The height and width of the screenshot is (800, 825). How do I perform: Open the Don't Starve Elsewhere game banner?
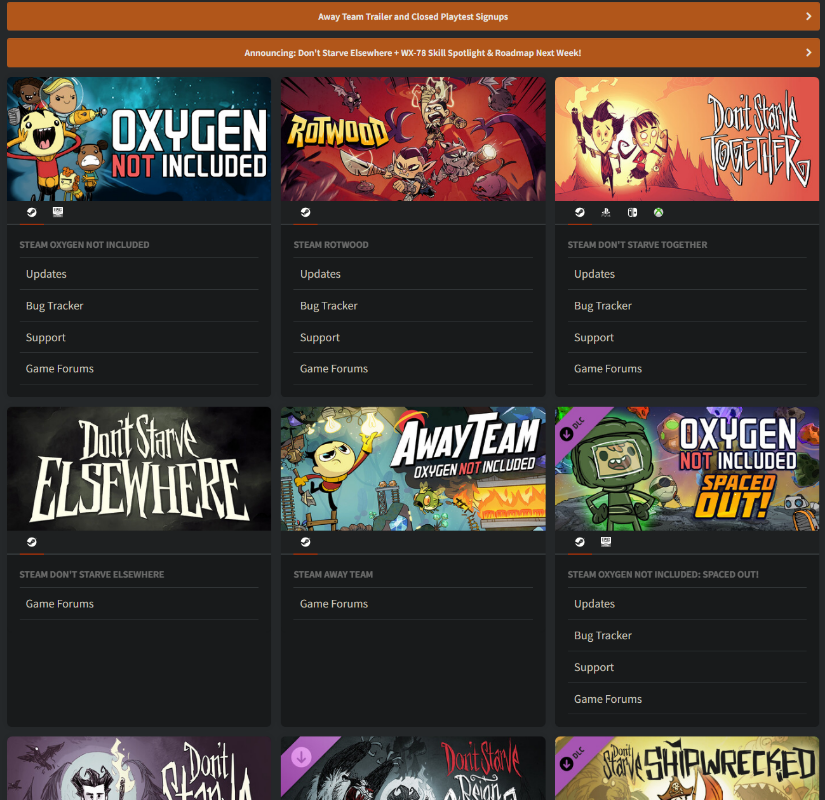pyautogui.click(x=139, y=468)
